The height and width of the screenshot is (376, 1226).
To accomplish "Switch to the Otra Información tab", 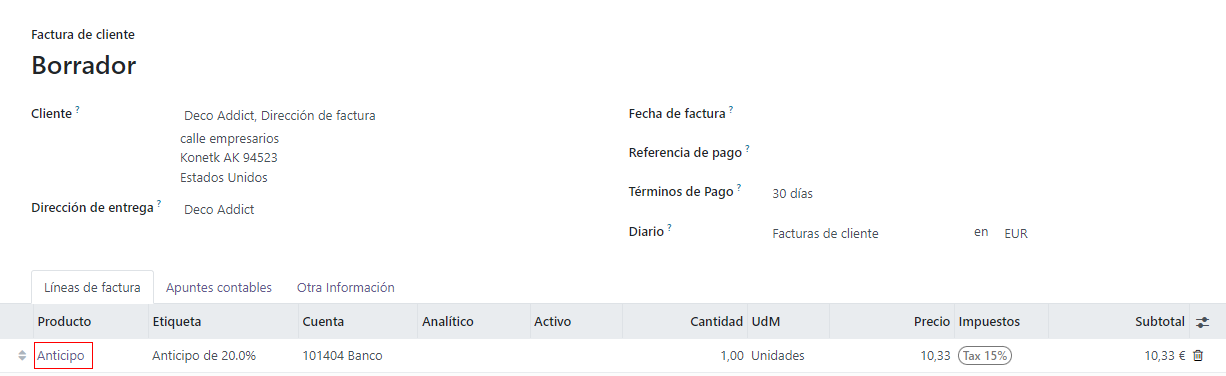I will (346, 287).
